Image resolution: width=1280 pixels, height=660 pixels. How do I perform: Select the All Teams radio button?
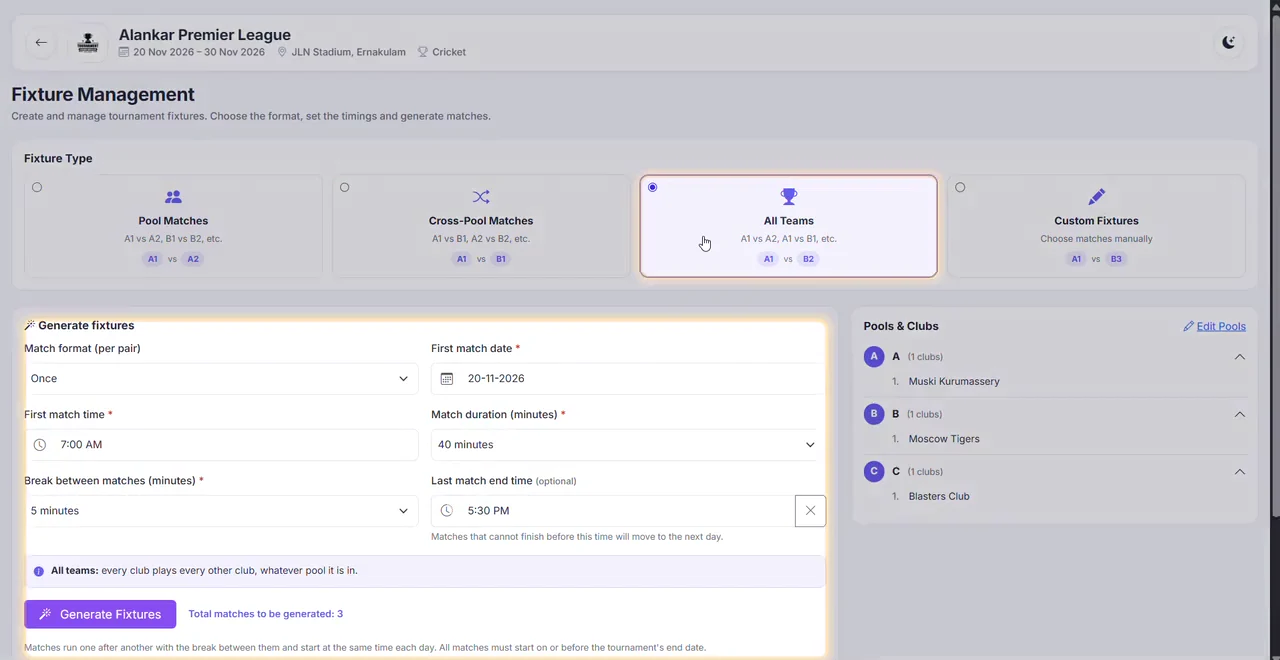coord(653,187)
